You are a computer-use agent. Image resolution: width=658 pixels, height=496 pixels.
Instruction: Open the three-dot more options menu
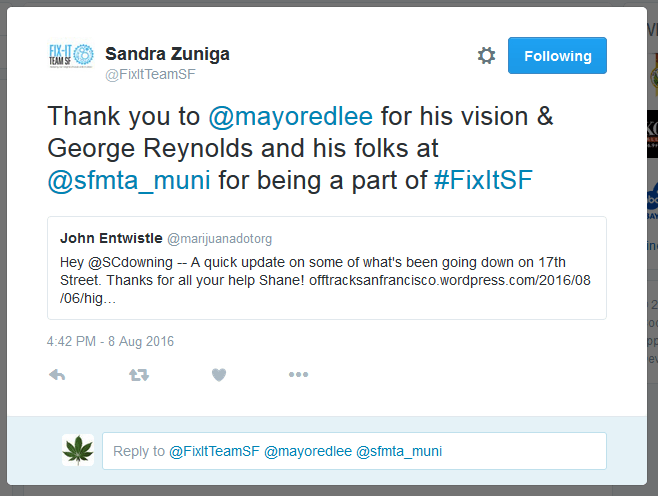[298, 375]
